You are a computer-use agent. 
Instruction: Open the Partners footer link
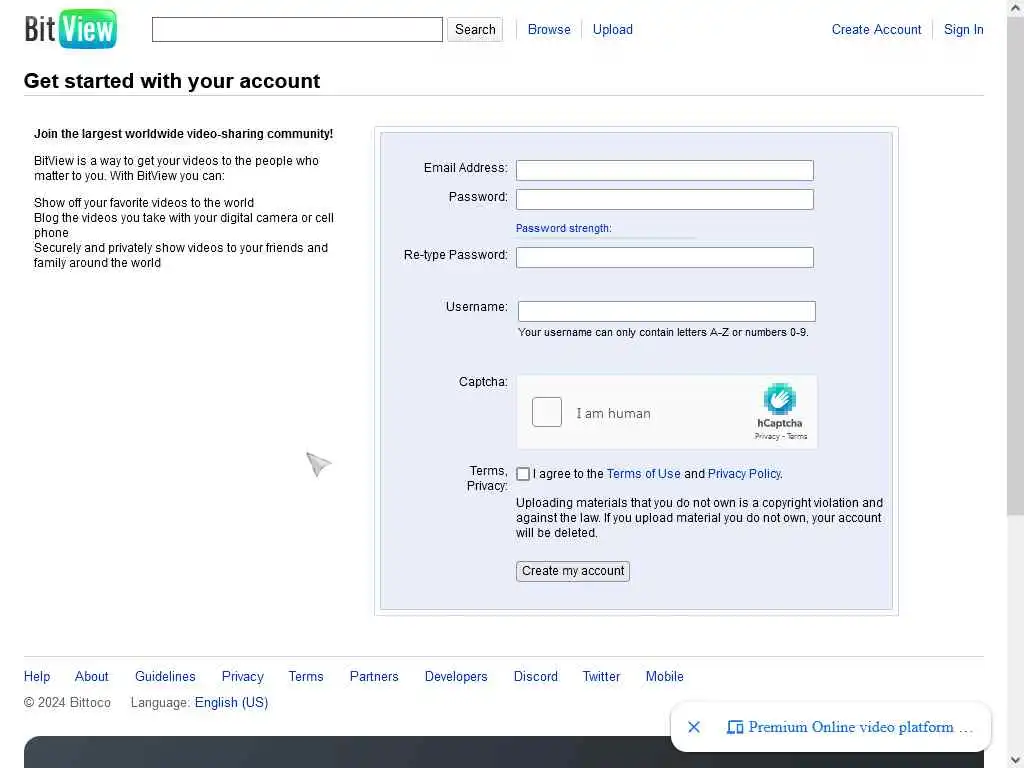[374, 677]
